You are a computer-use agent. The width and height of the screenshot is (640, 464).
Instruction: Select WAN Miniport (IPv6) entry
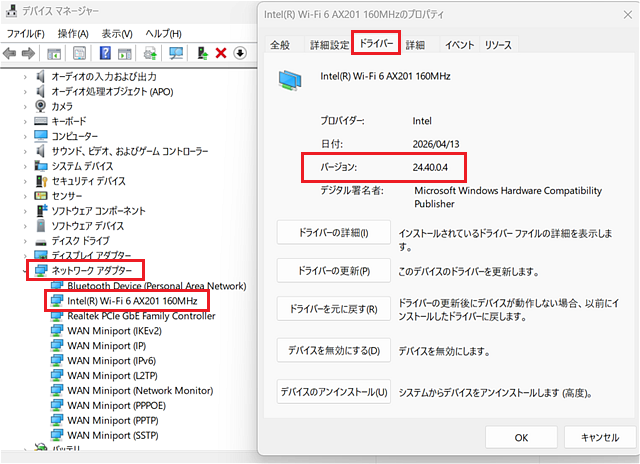tap(111, 361)
